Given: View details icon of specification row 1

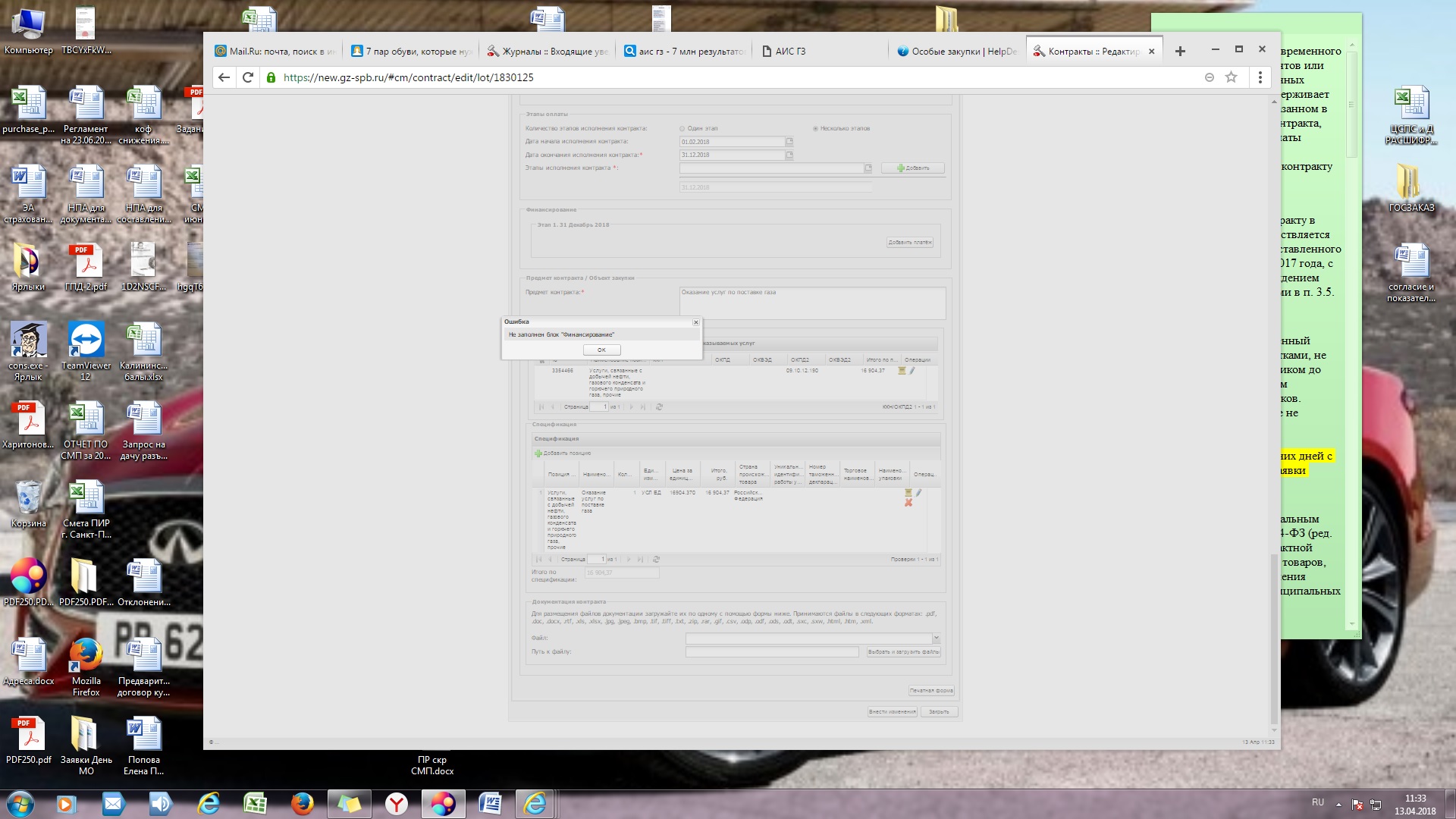Looking at the screenshot, I should [908, 493].
